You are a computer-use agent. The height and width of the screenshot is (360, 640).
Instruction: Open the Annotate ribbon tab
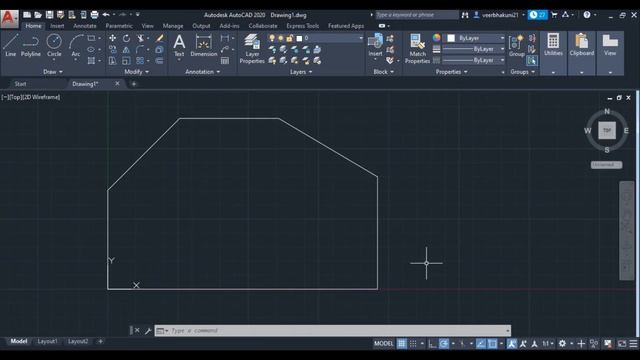[x=85, y=26]
